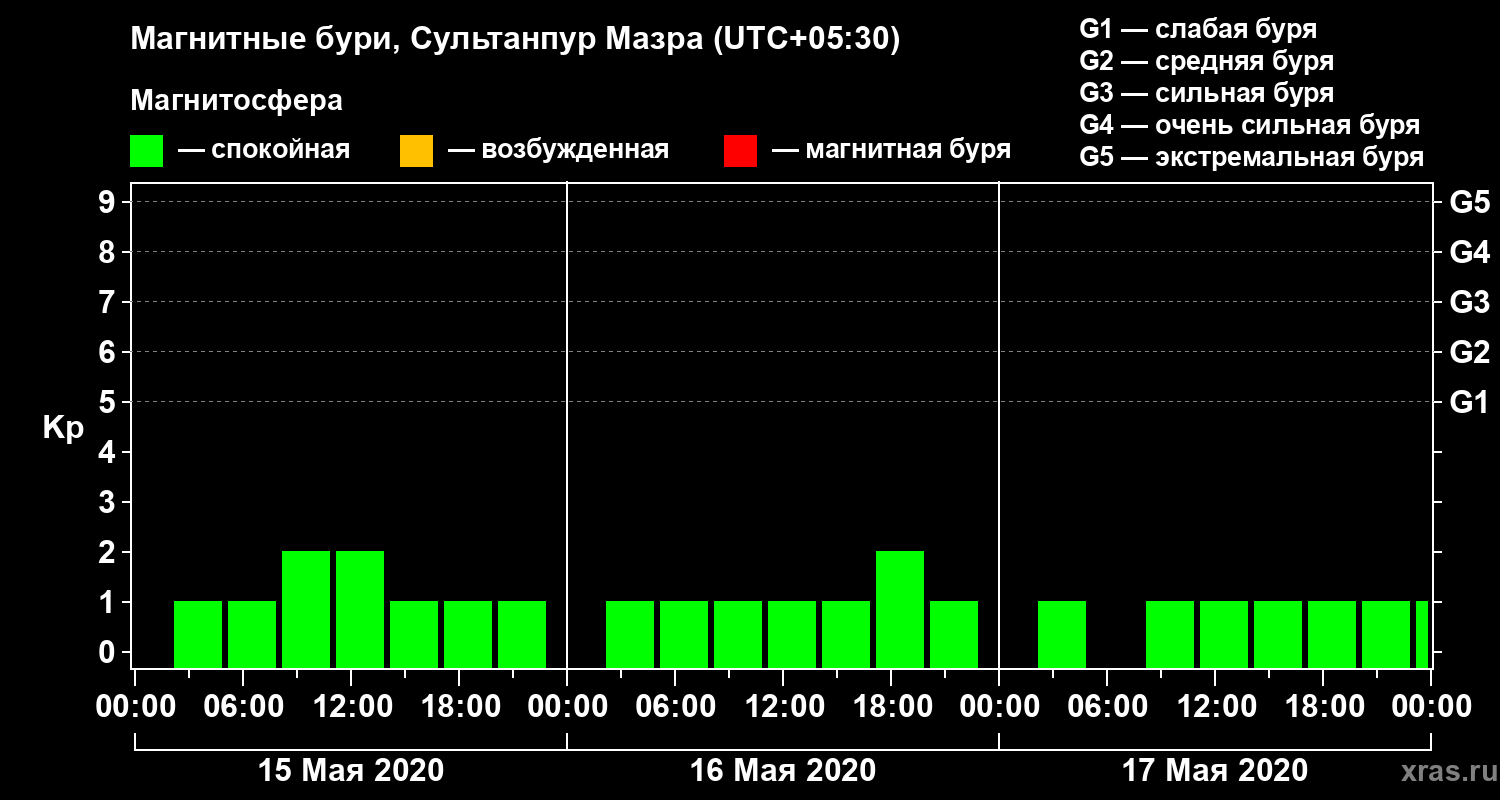The width and height of the screenshot is (1500, 800).
Task: Click the first green bar on 15 Мая
Action: (x=198, y=634)
